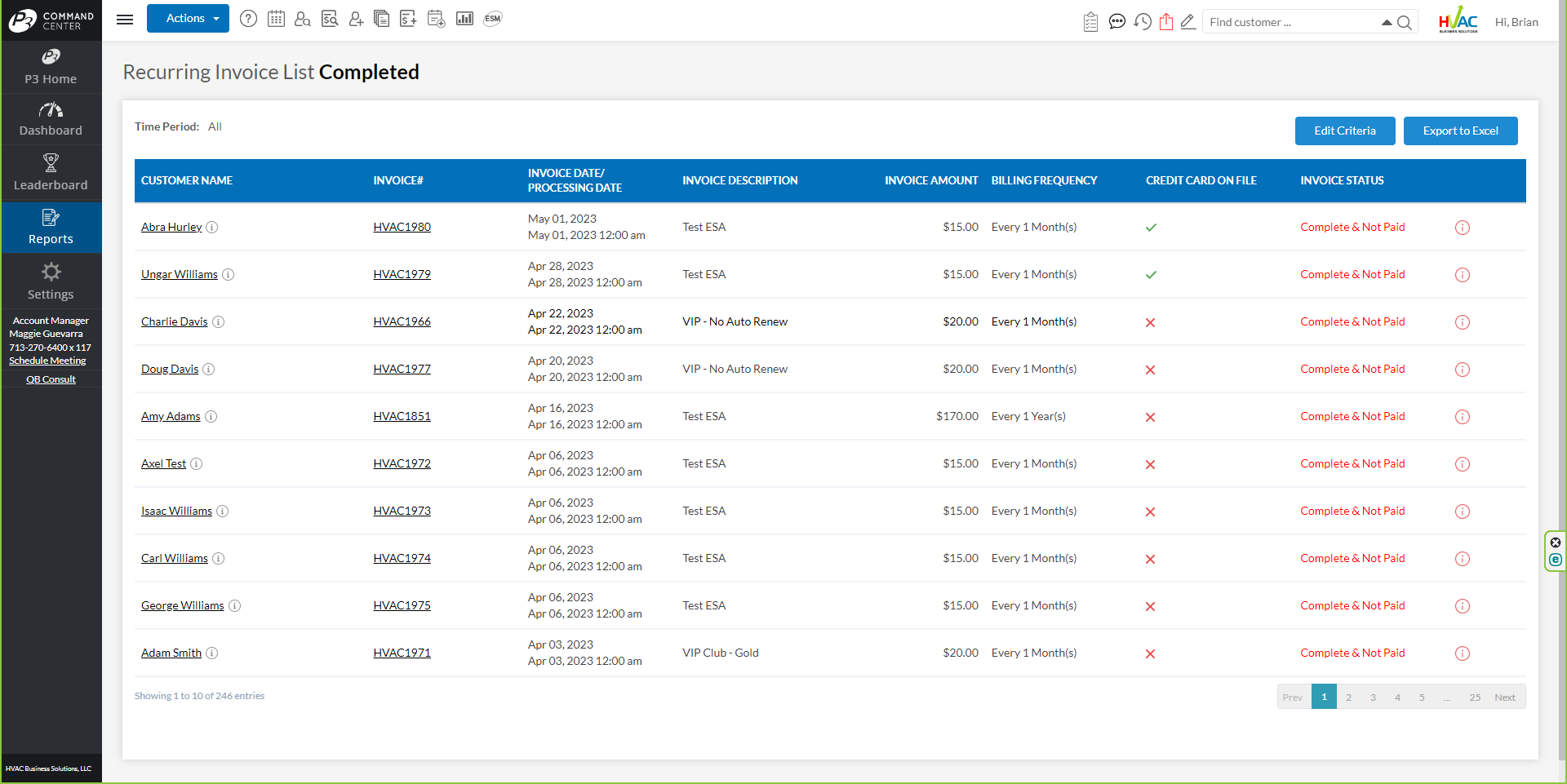This screenshot has width=1567, height=784.
Task: Open the chat bubble icon
Action: point(1117,21)
